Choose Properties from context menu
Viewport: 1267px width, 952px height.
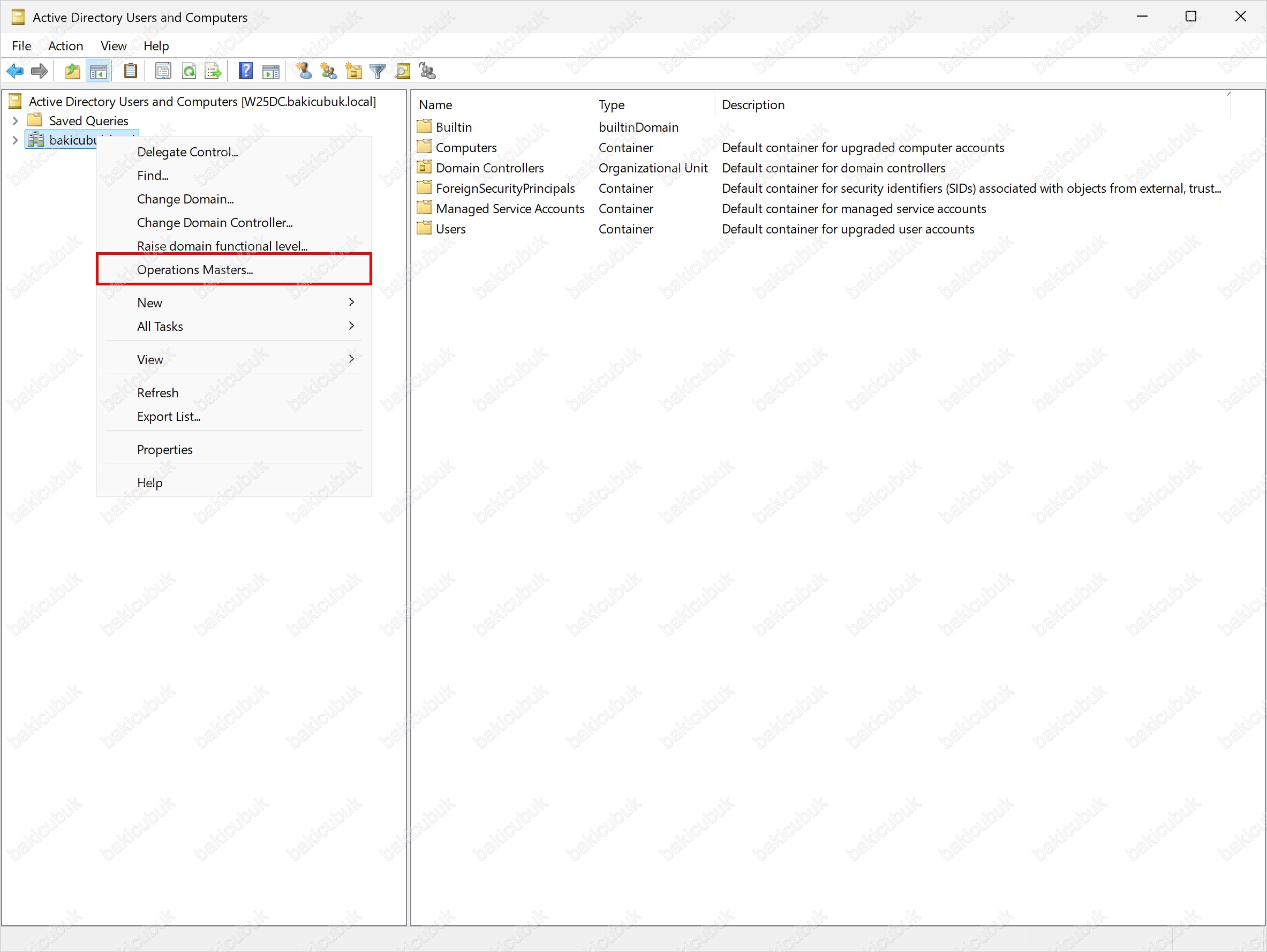(x=233, y=450)
